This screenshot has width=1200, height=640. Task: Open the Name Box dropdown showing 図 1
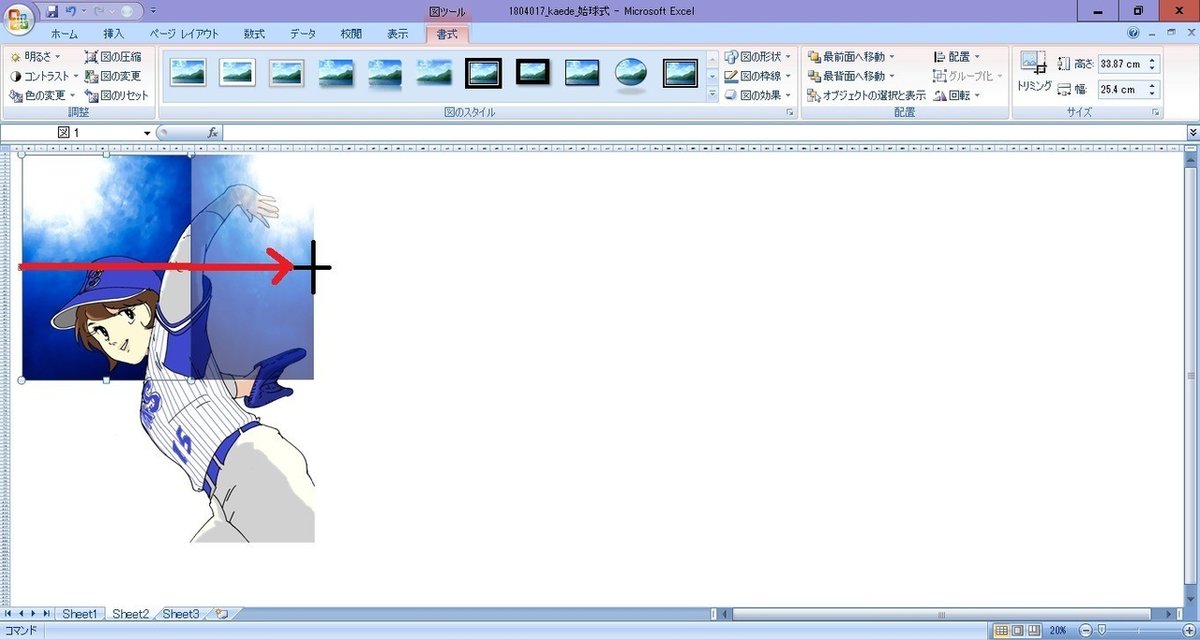[147, 133]
